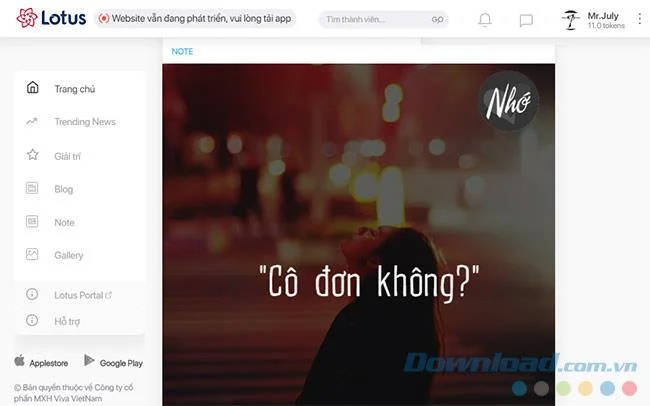
Task: Click the Tìm thành viên search field
Action: [375, 19]
